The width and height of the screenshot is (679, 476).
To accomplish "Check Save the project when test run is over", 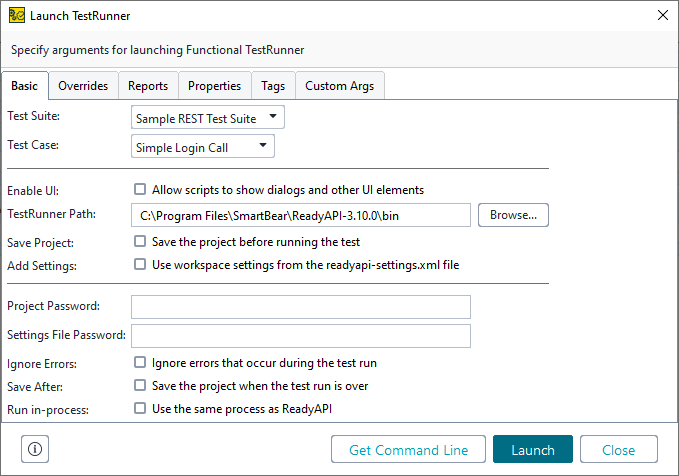I will coord(140,385).
